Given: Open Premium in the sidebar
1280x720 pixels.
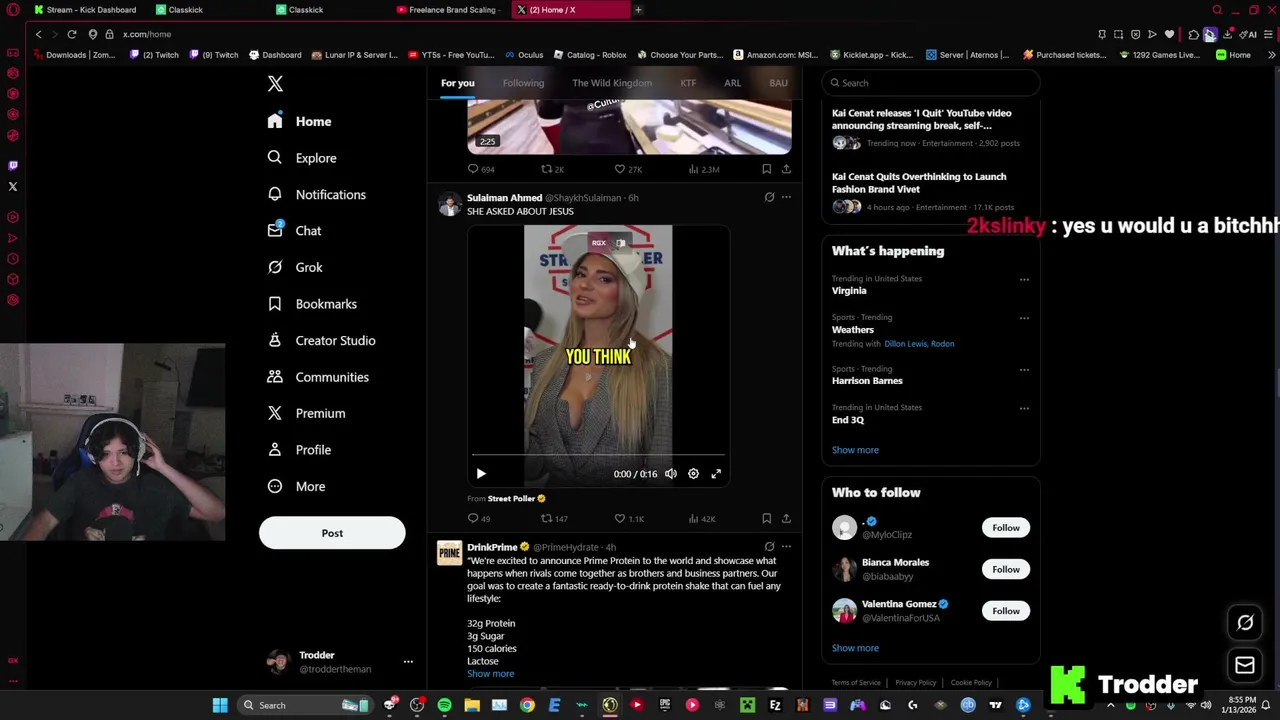Looking at the screenshot, I should [306, 413].
